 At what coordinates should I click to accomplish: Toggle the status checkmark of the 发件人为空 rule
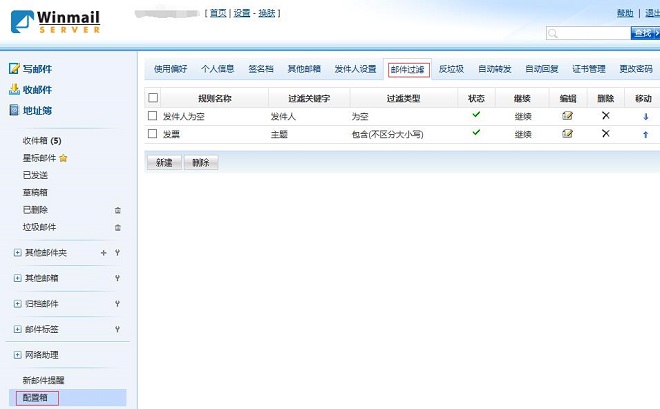(x=476, y=114)
